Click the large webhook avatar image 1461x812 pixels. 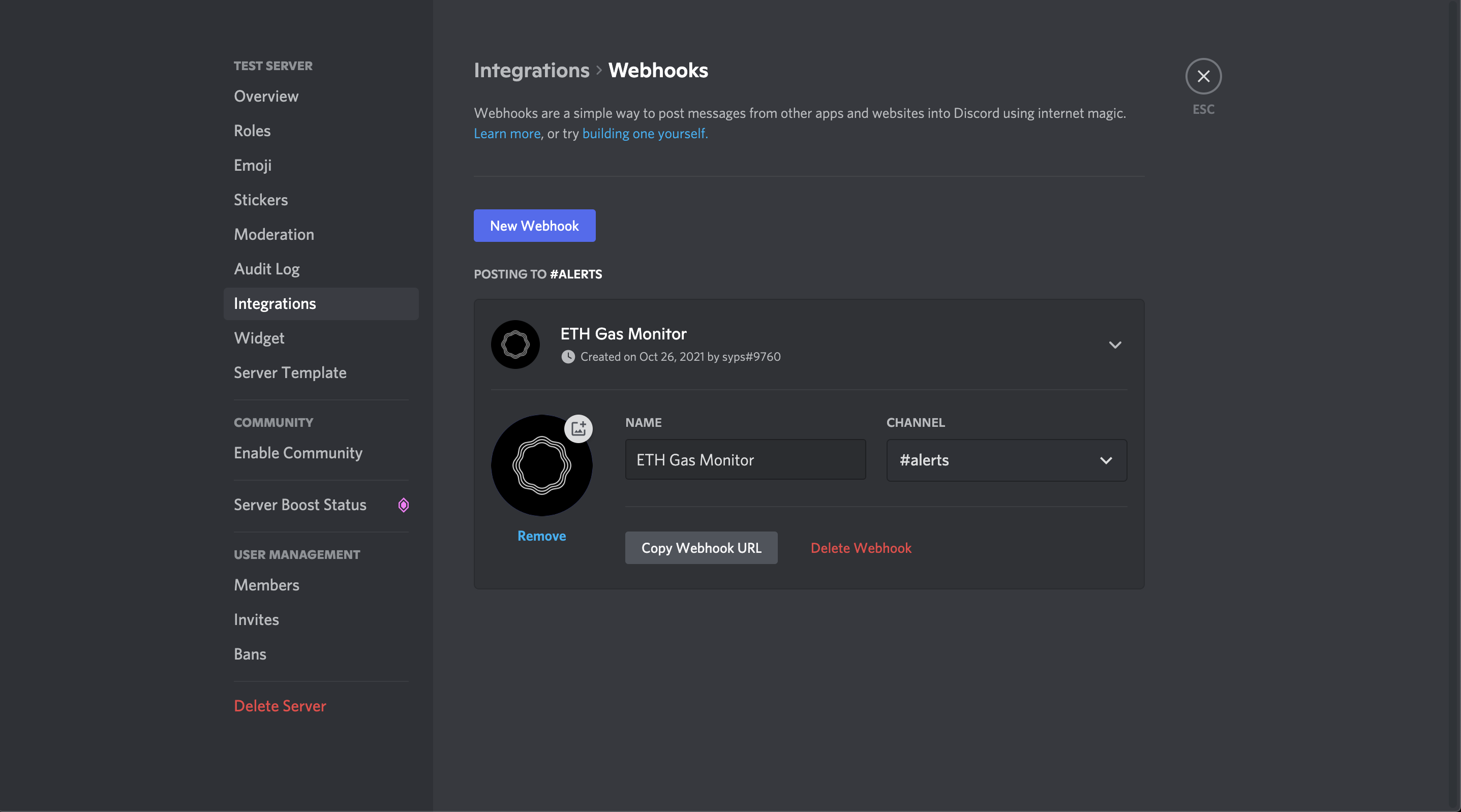tap(541, 465)
